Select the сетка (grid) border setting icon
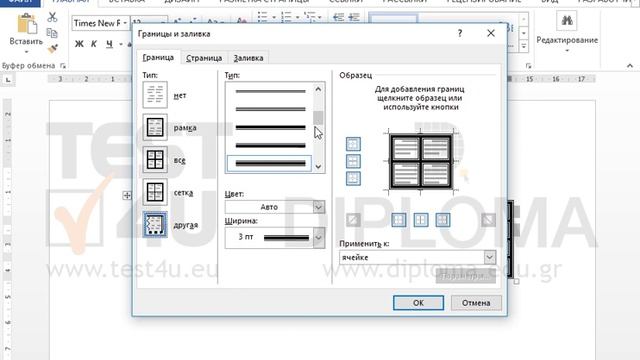 (155, 192)
